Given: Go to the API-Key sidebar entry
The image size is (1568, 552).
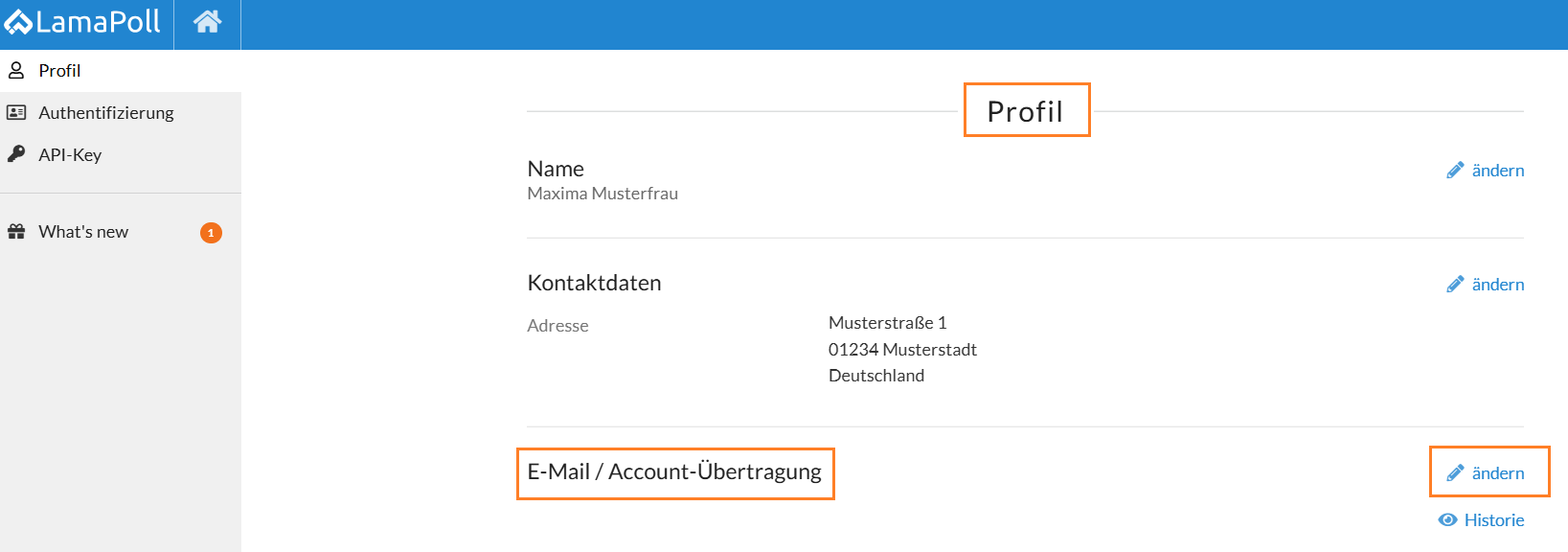Looking at the screenshot, I should point(70,155).
